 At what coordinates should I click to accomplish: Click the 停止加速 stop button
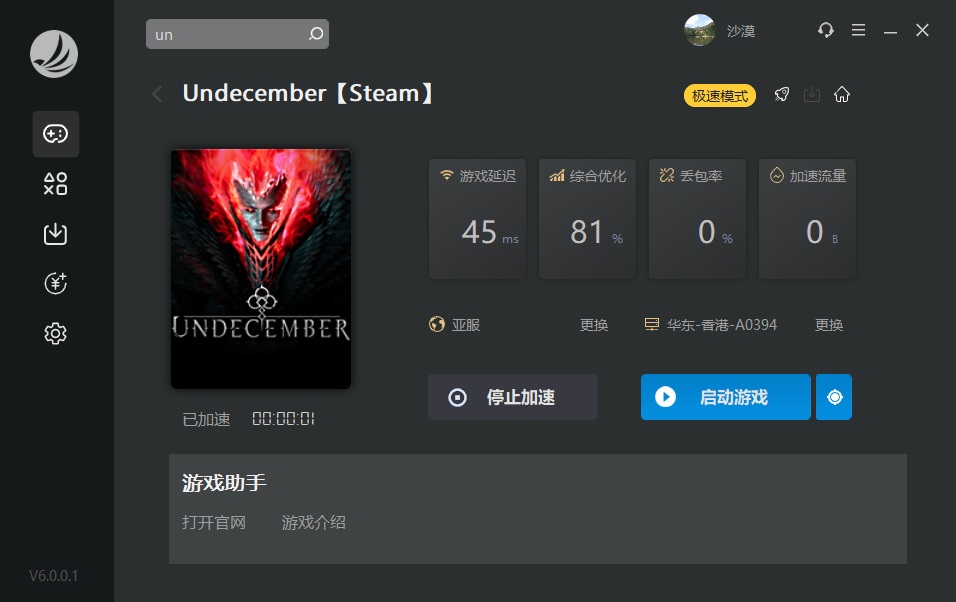(x=513, y=397)
